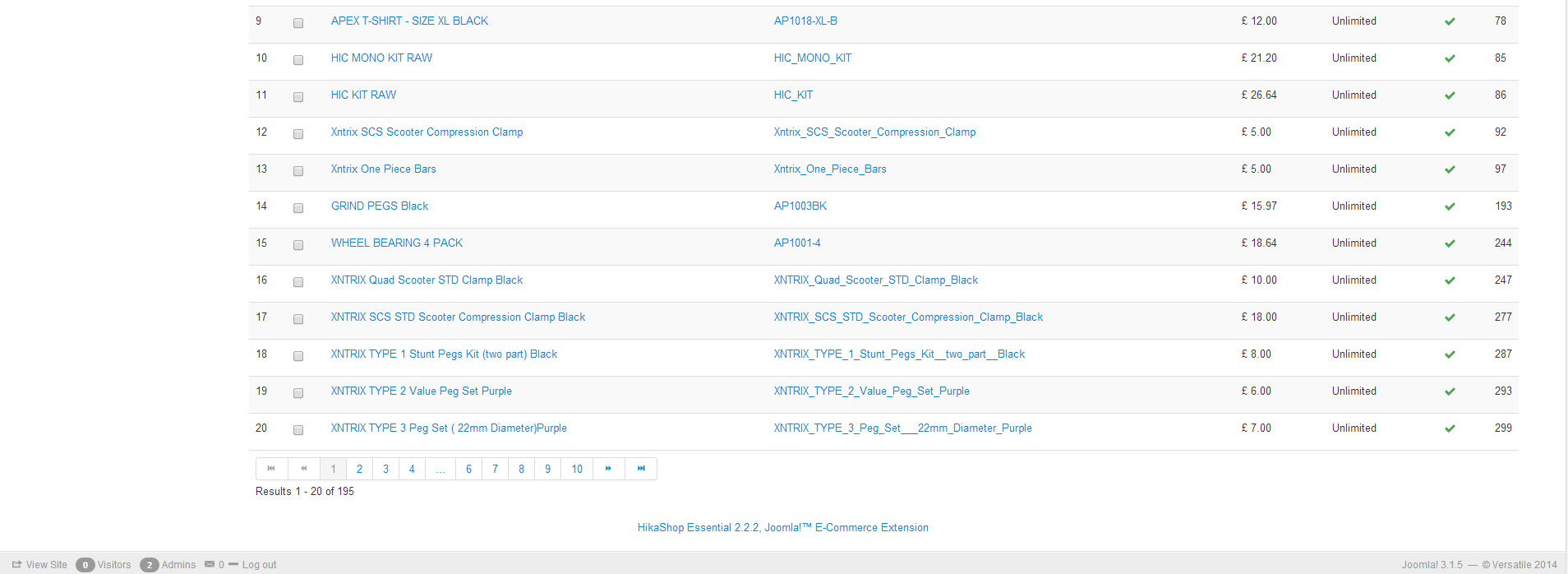This screenshot has height=574, width=1568.
Task: Toggle published checkmark for APEX T-SHIRT row
Action: pyautogui.click(x=1450, y=21)
